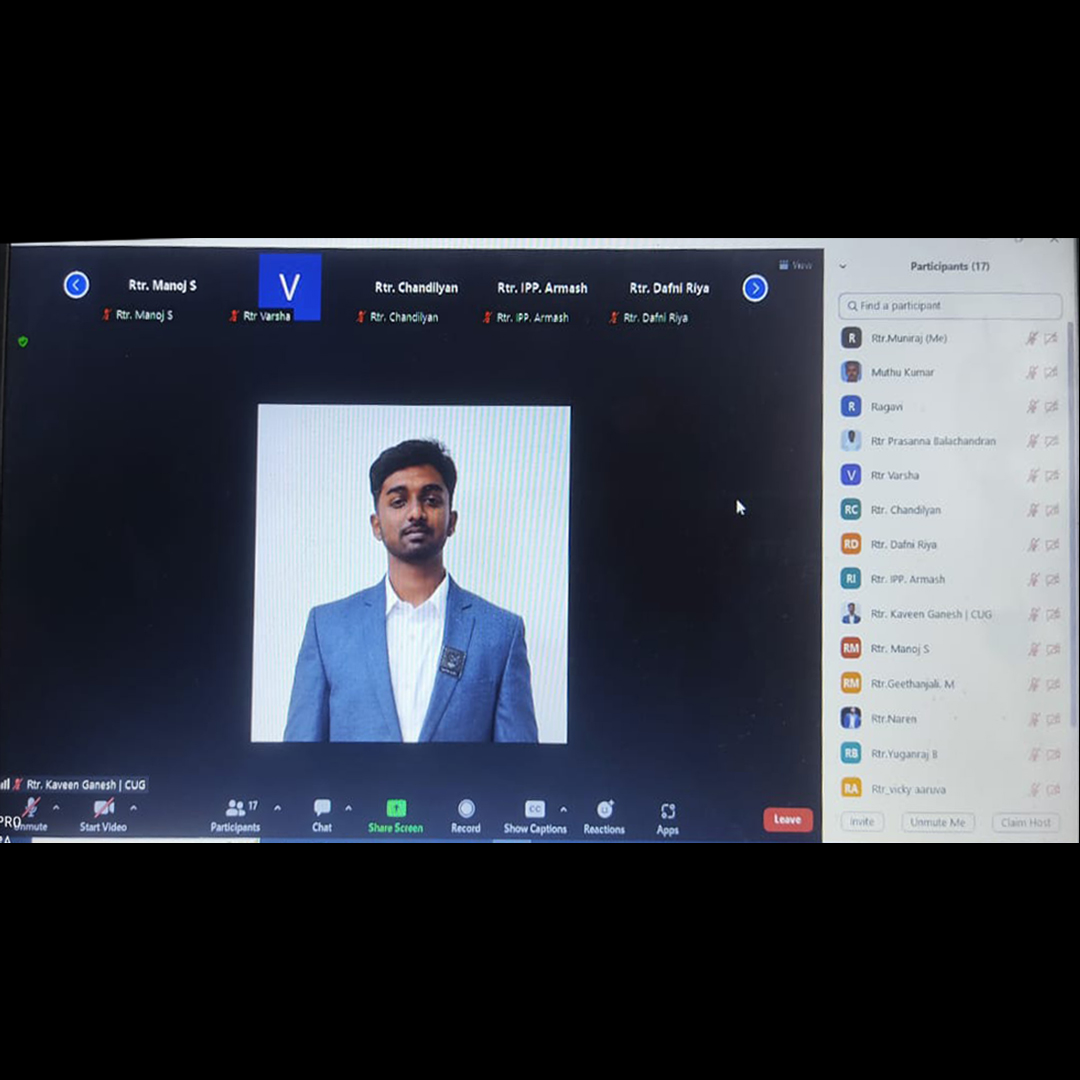Select Rtr. Kaveen Ganesh in participants list
The image size is (1080, 1080).
(x=930, y=614)
